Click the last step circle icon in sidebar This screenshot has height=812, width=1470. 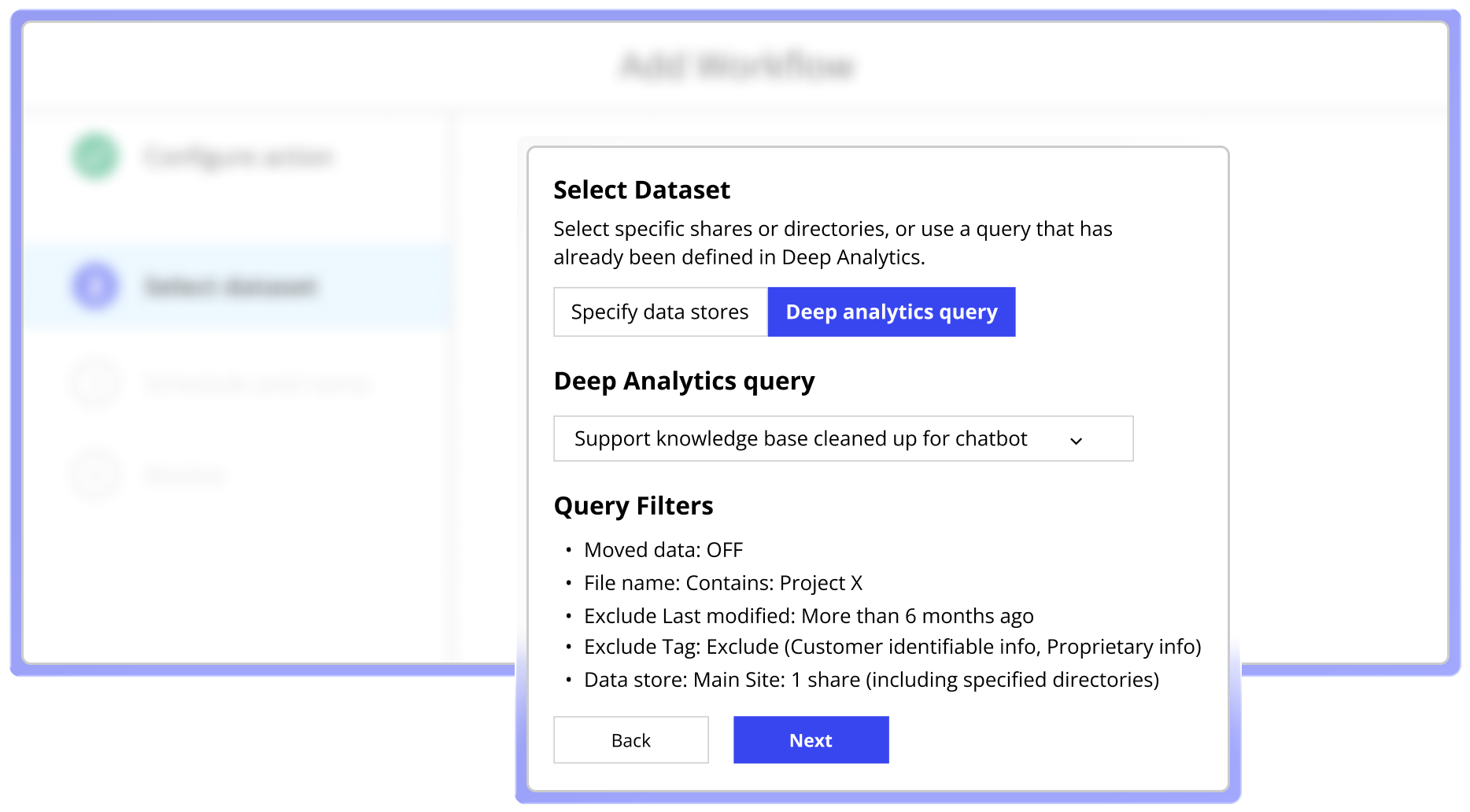click(95, 475)
